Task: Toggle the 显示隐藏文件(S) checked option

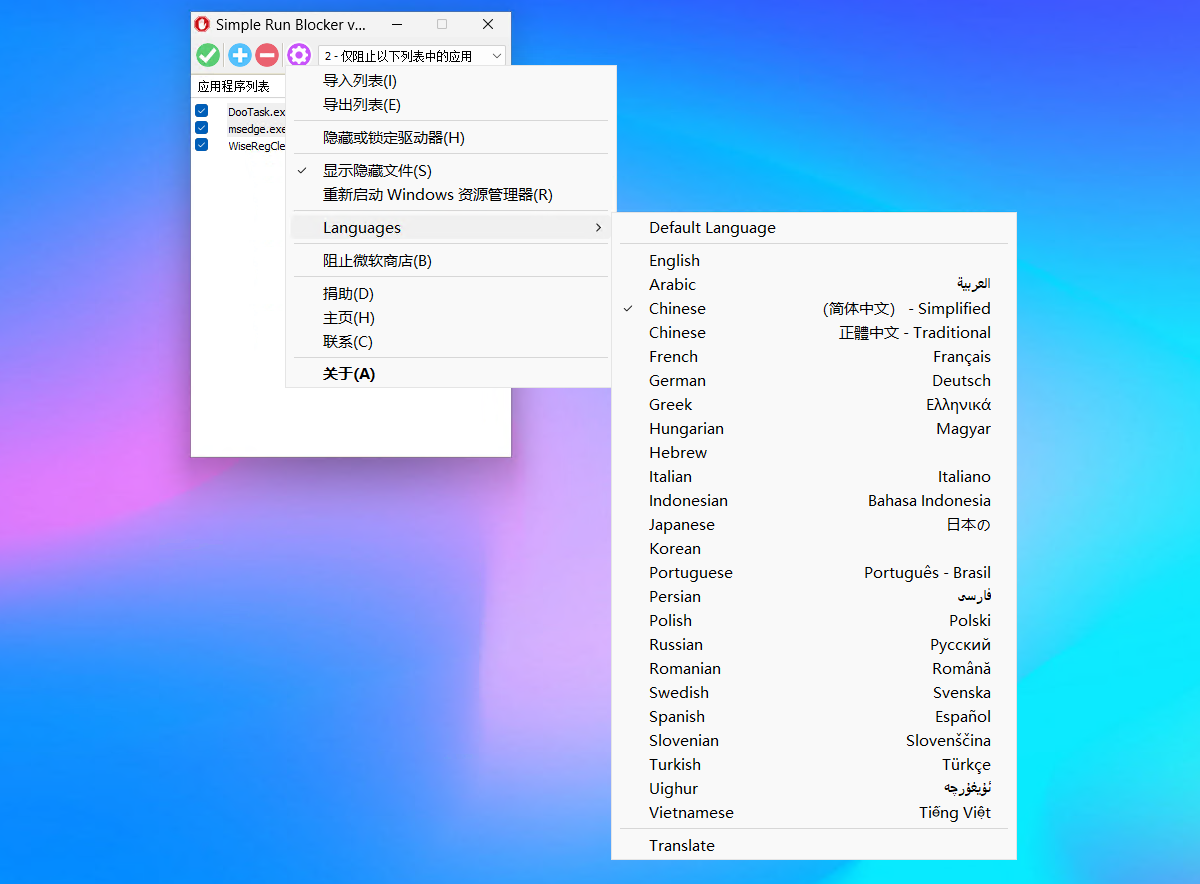Action: (x=450, y=171)
